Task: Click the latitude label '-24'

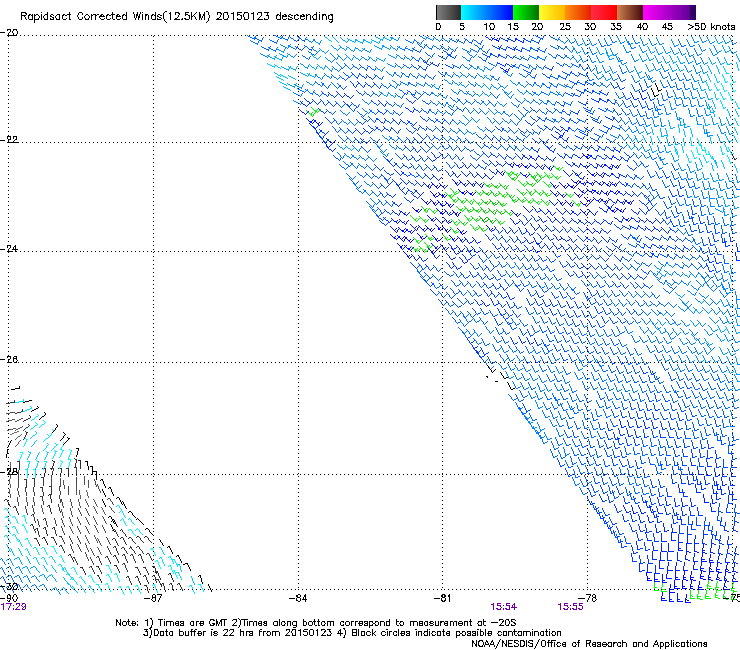Action: [x=9, y=249]
